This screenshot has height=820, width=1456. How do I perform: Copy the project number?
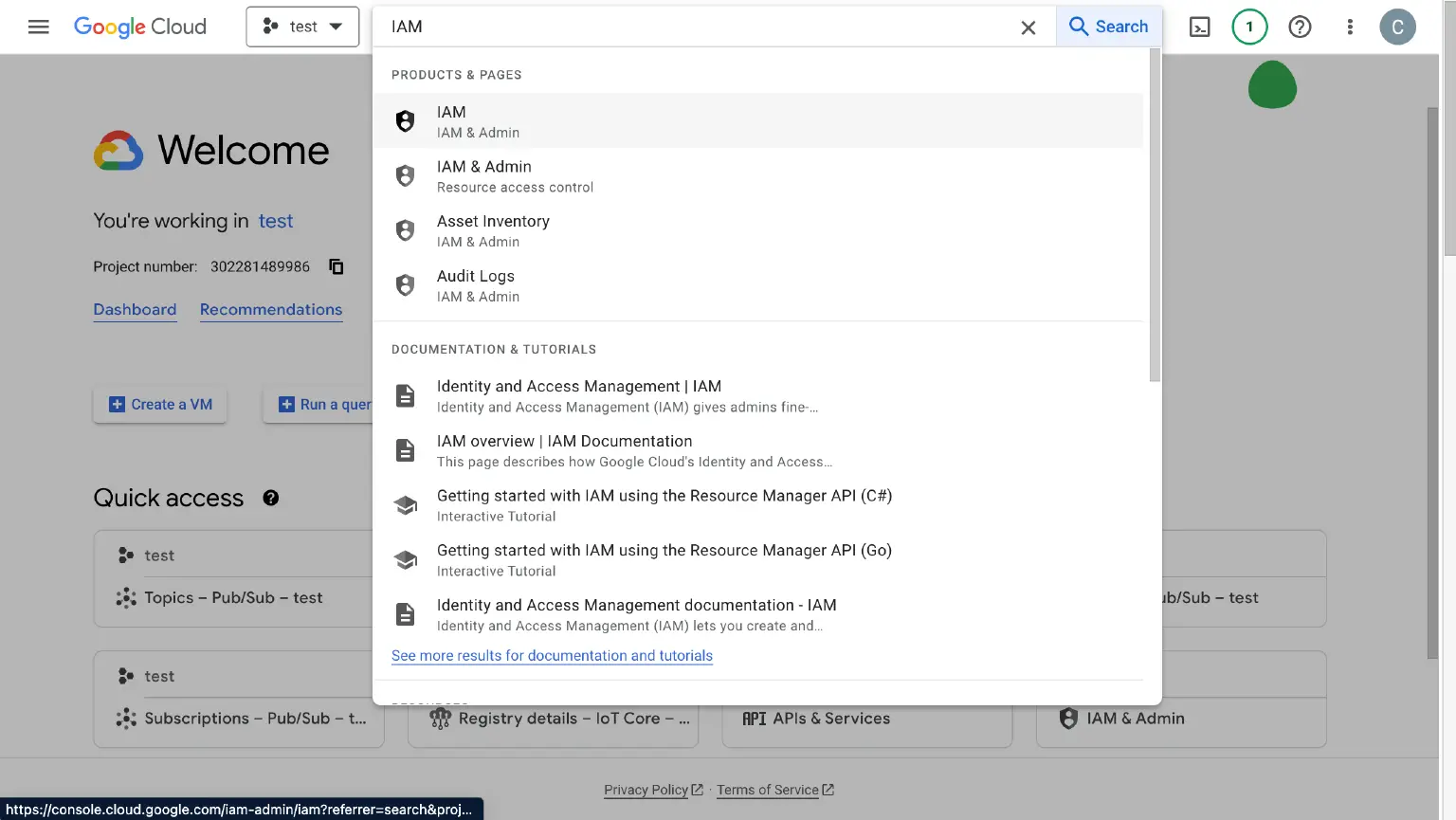pyautogui.click(x=336, y=266)
